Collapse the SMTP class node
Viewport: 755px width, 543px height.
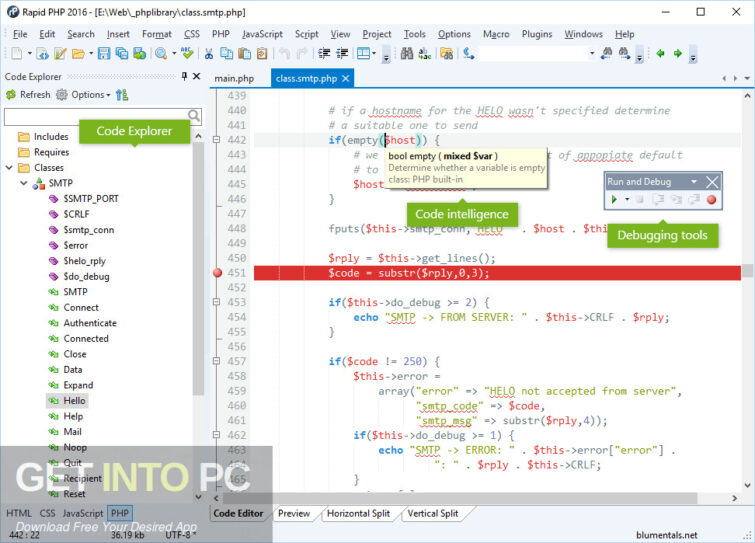pyautogui.click(x=24, y=183)
